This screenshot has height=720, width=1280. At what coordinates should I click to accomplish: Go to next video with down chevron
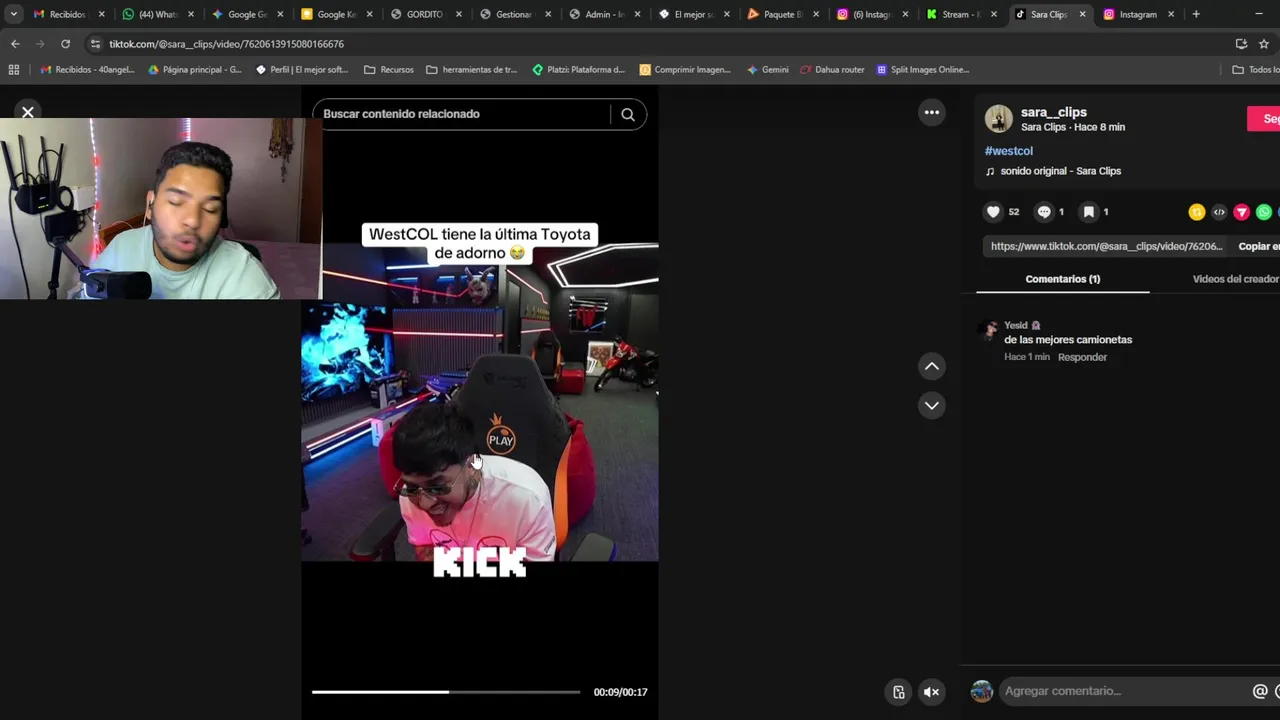932,405
